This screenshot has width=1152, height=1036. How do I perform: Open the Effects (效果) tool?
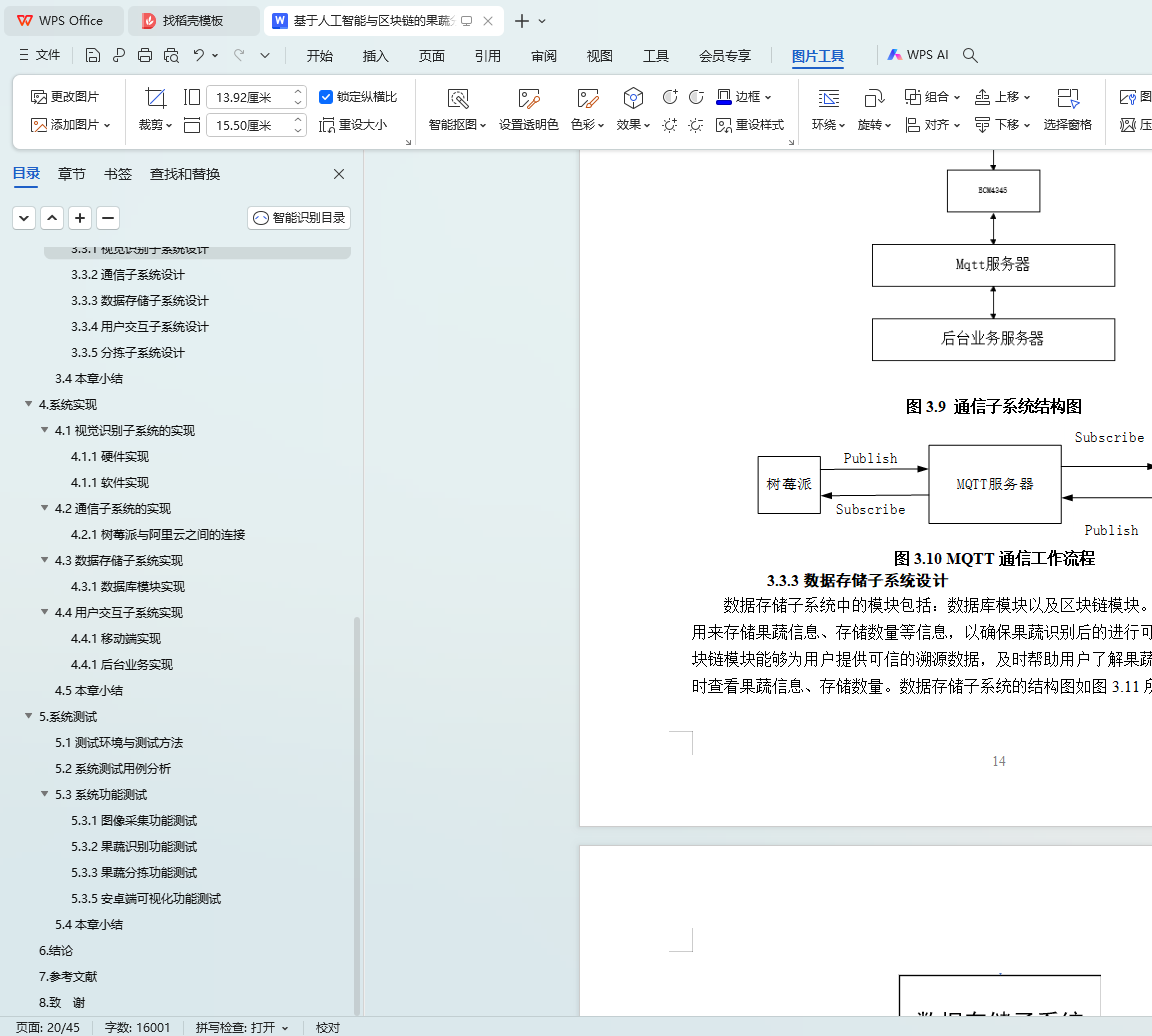(x=633, y=110)
